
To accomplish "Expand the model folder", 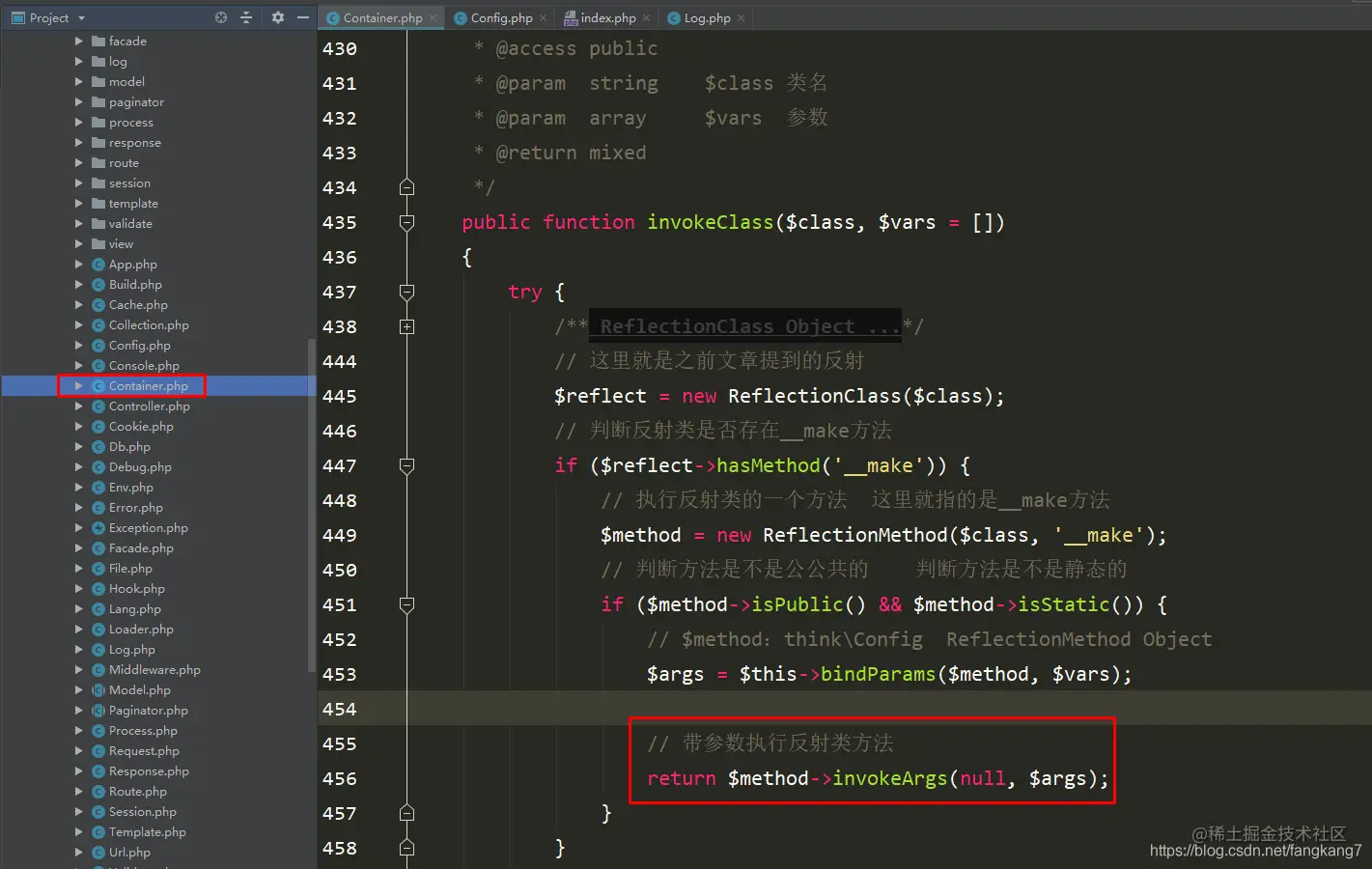I will coord(79,81).
